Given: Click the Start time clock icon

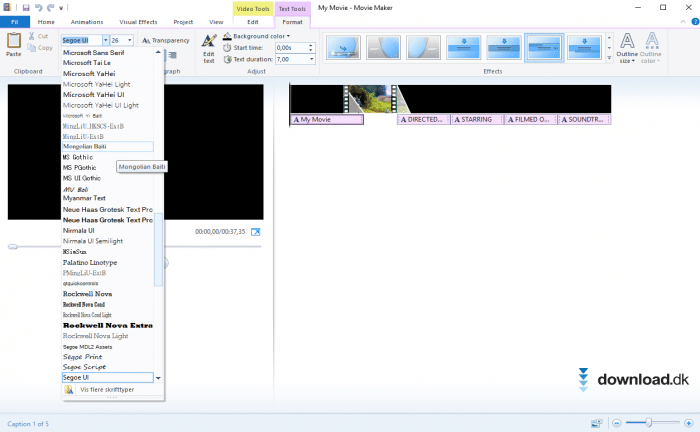Looking at the screenshot, I should pyautogui.click(x=227, y=47).
